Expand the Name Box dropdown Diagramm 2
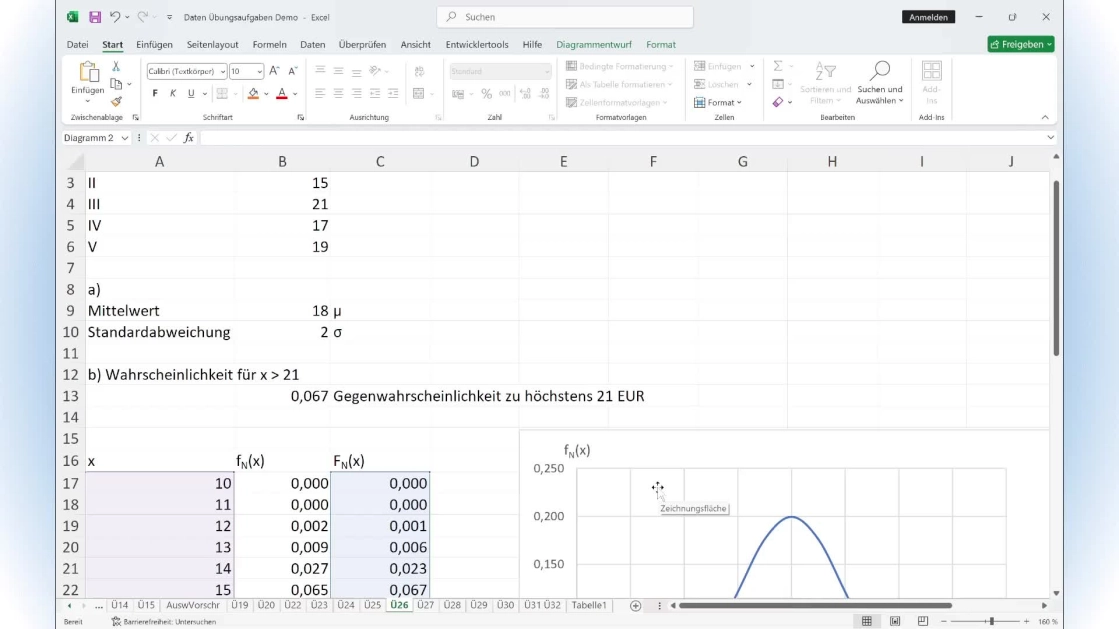Screen dimensions: 1119x629 pos(125,138)
